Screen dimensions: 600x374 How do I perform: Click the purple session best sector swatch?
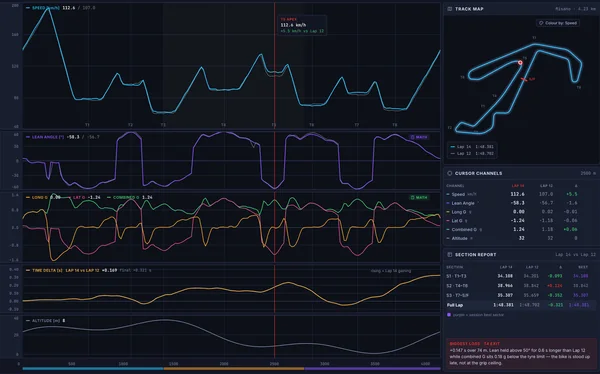click(449, 315)
